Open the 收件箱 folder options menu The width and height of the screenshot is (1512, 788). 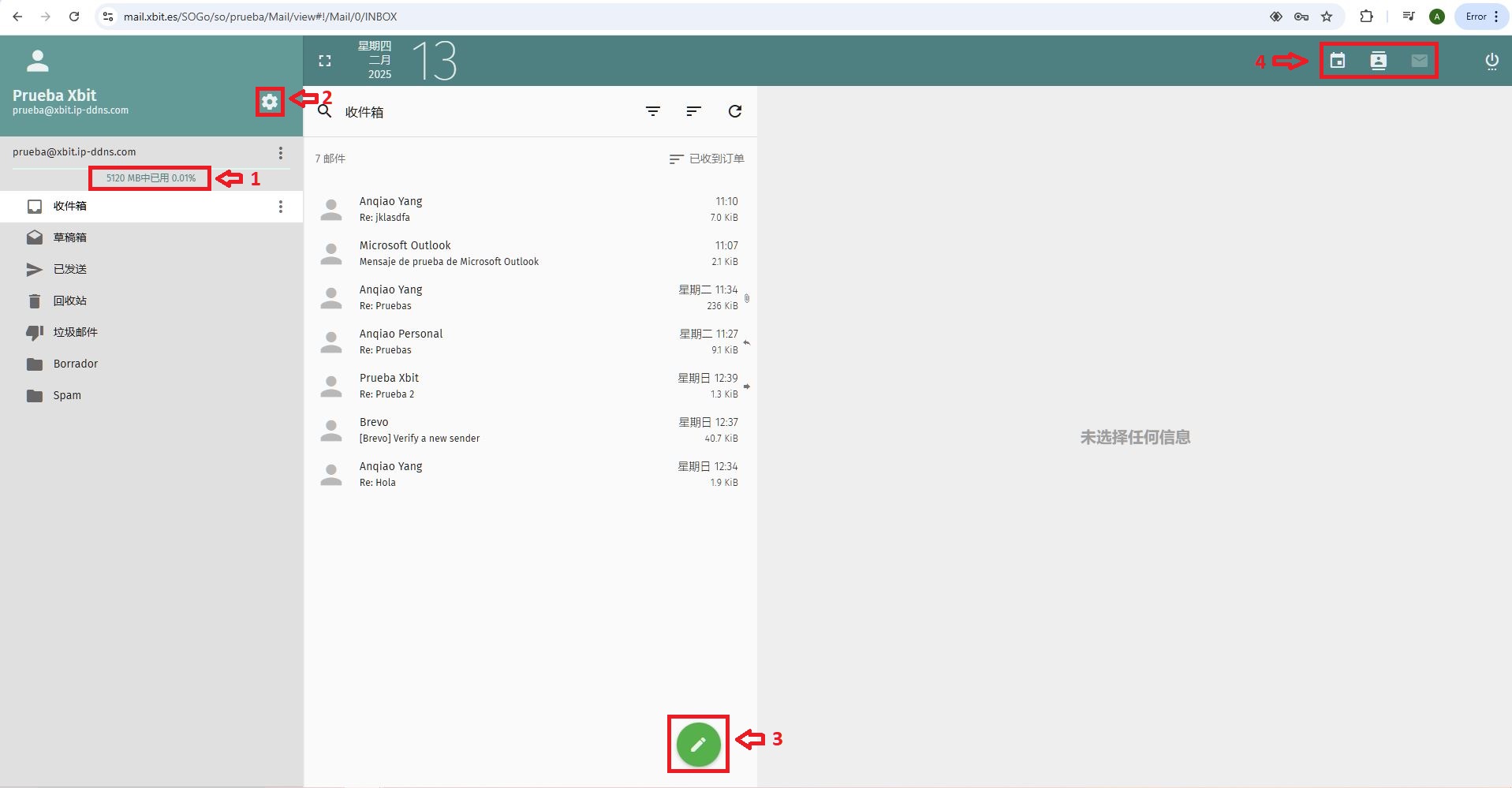pyautogui.click(x=281, y=207)
